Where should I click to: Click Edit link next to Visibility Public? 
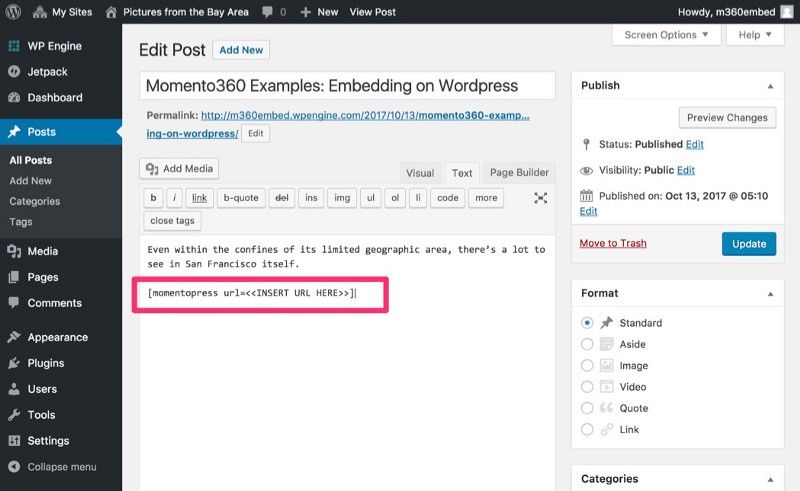point(686,170)
